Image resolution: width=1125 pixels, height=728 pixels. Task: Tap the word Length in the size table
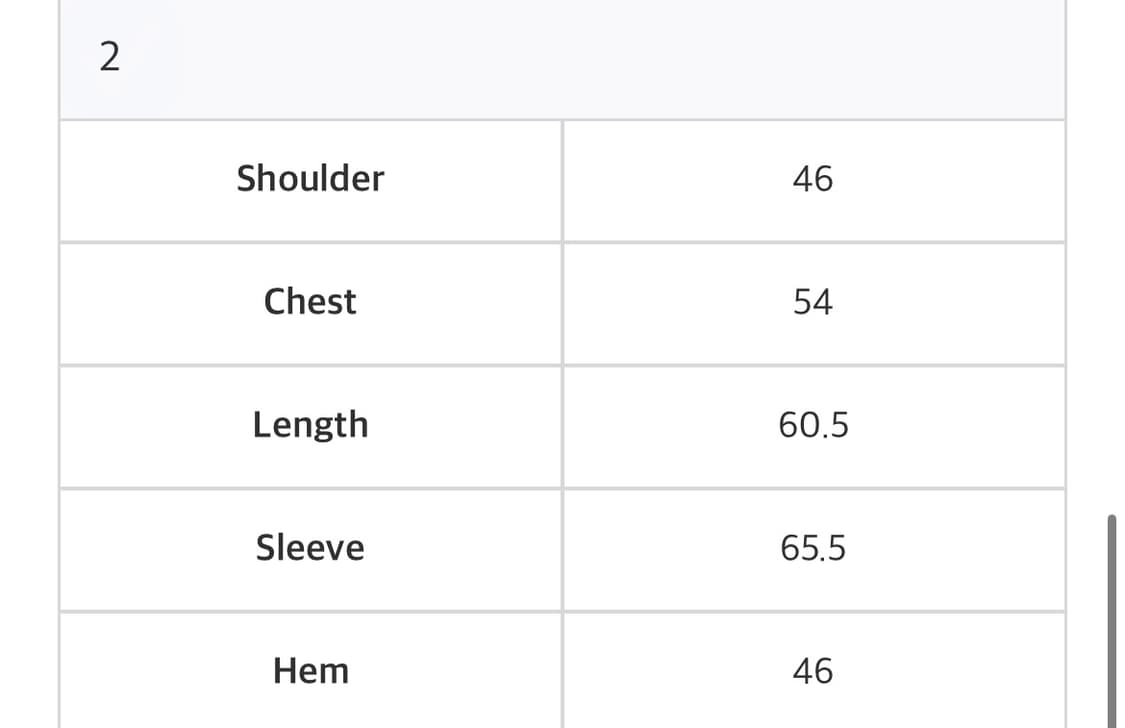click(310, 425)
